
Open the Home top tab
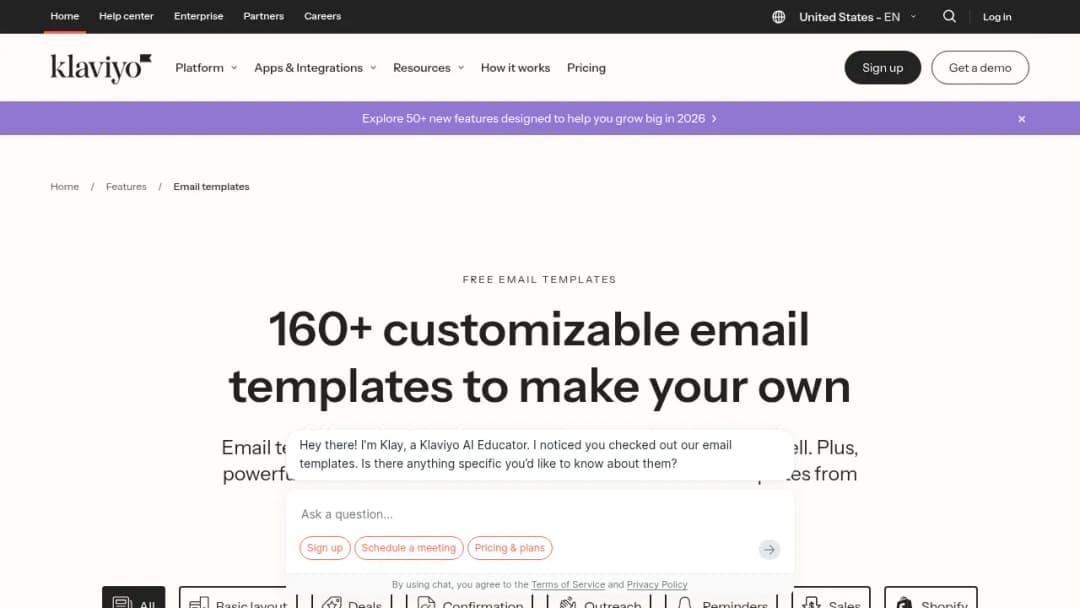pyautogui.click(x=65, y=16)
